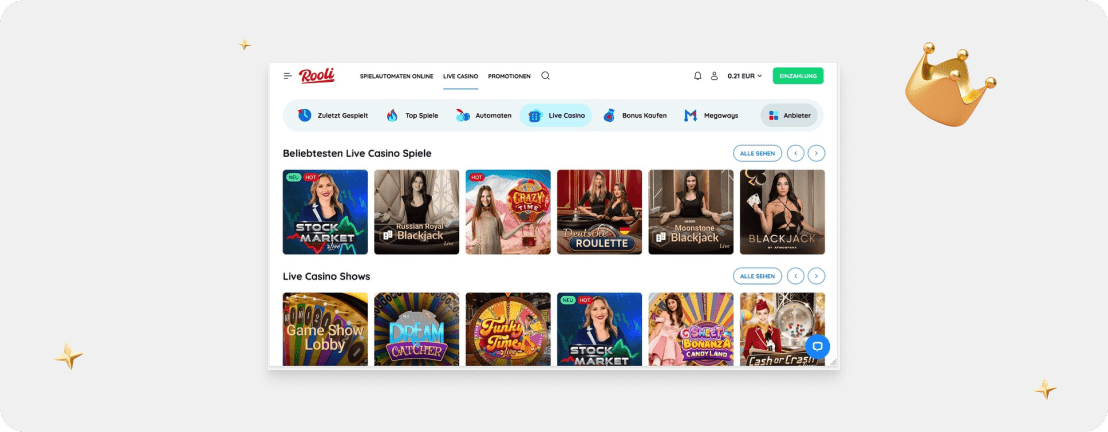Click Alle Sehen for Beliebtesten Live Casino Spiele
The width and height of the screenshot is (1108, 432).
(x=758, y=153)
